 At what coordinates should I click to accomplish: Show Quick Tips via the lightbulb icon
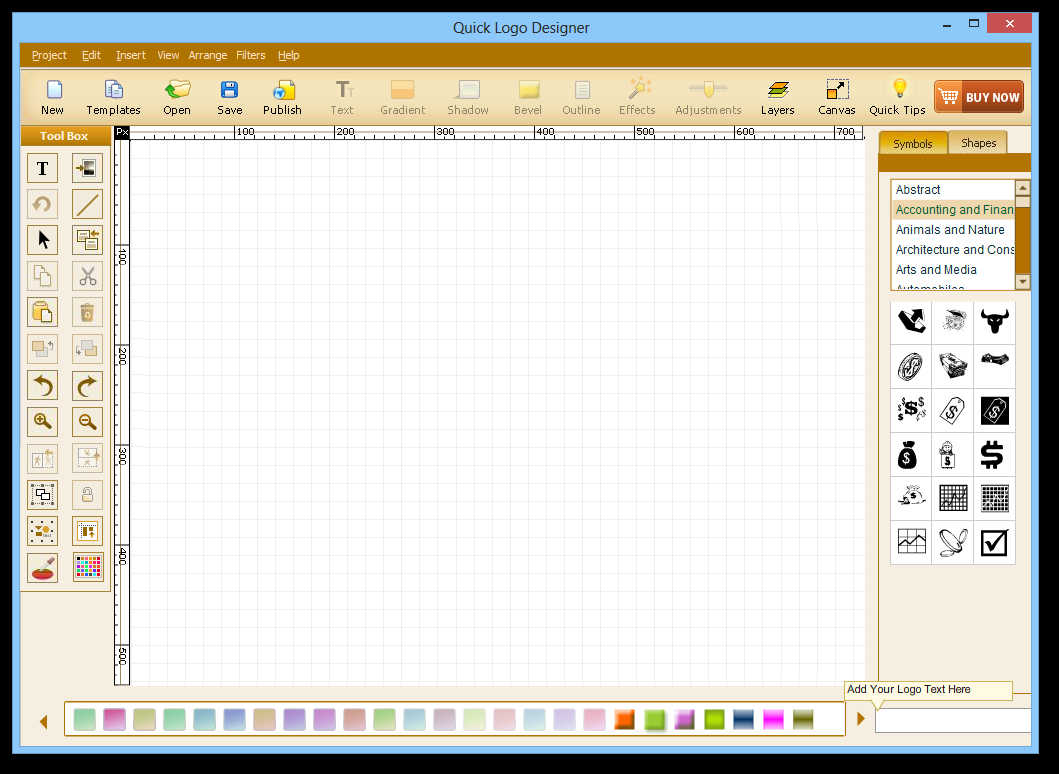pyautogui.click(x=898, y=96)
